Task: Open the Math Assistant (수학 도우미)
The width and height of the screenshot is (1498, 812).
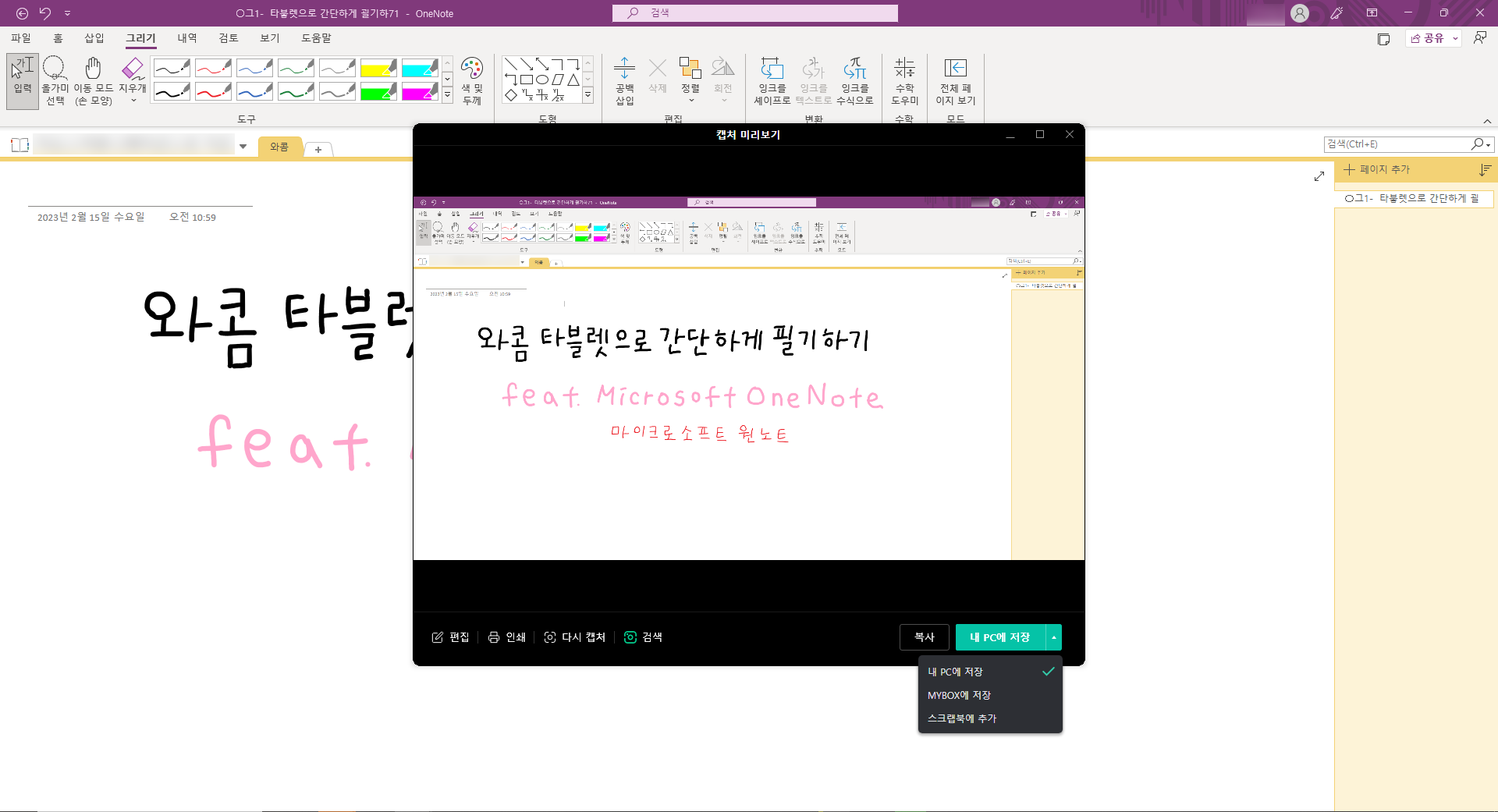Action: 904,81
